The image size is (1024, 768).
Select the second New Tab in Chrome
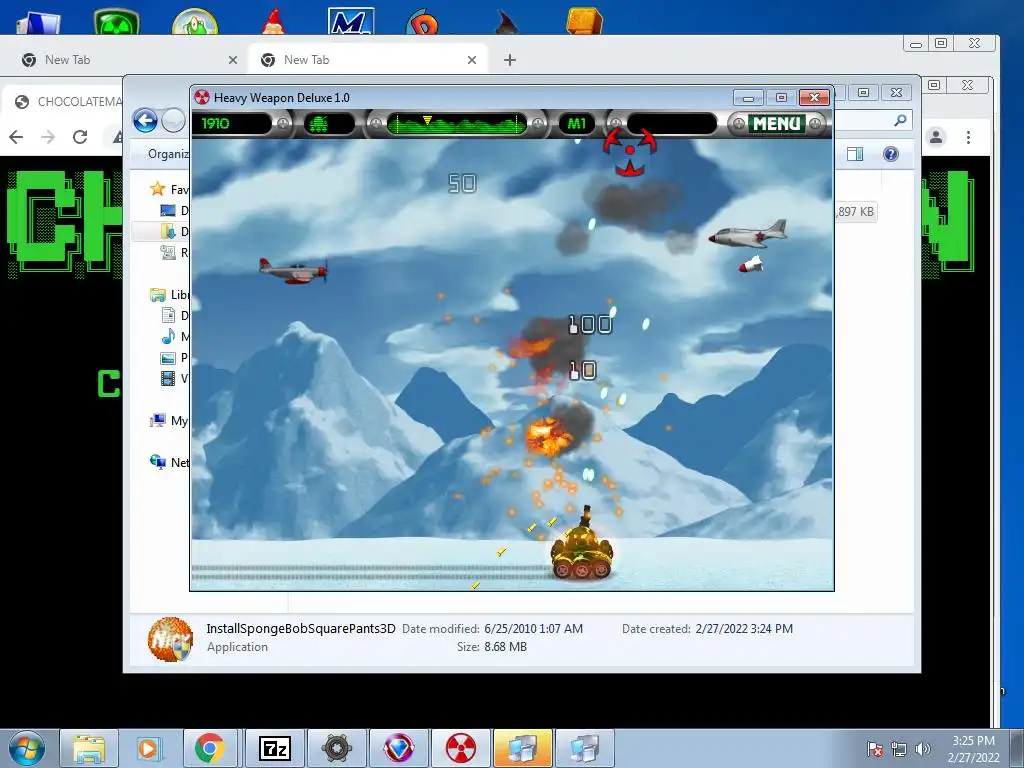click(x=367, y=60)
